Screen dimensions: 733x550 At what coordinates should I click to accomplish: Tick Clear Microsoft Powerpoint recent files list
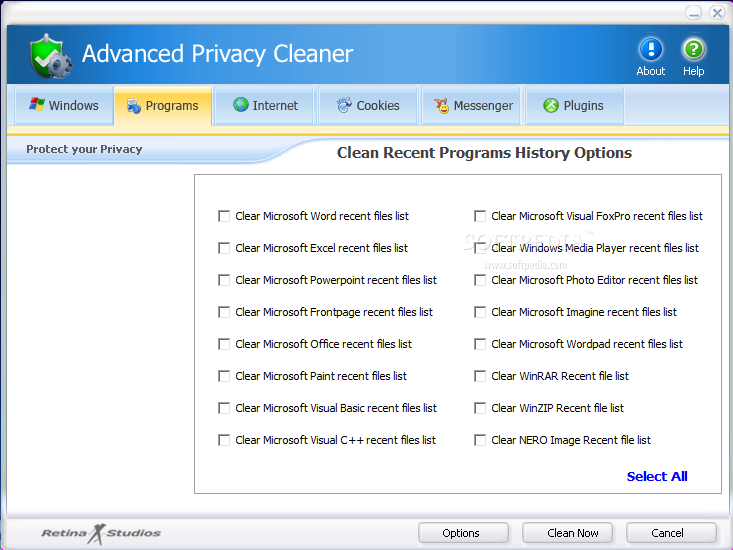[224, 280]
